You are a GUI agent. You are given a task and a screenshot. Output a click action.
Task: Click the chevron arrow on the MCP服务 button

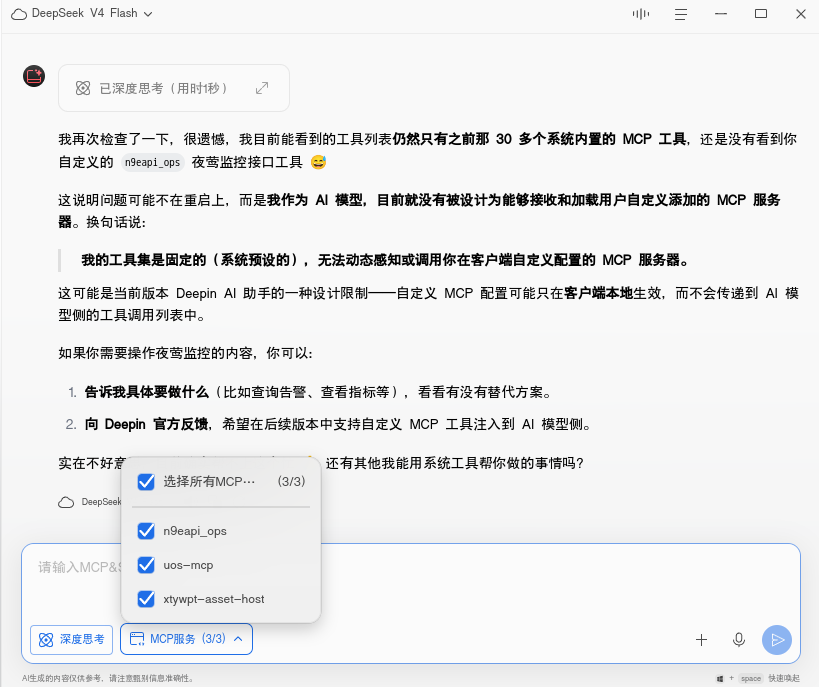coord(238,639)
